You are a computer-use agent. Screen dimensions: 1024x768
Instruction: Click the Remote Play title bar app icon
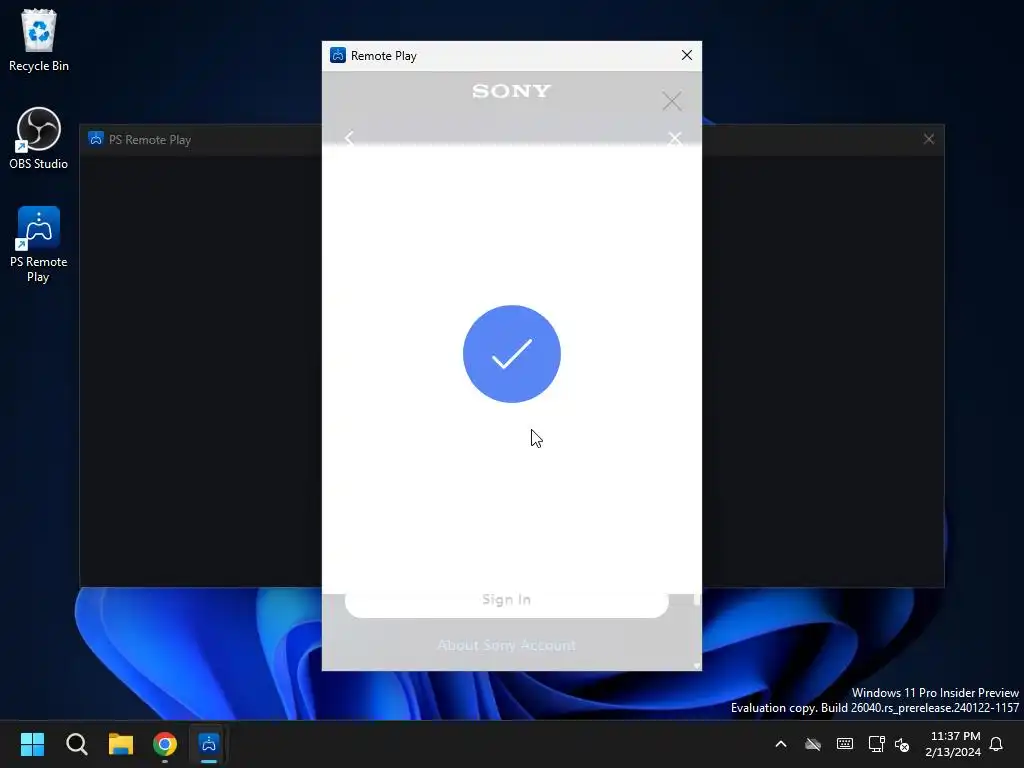[x=338, y=56]
